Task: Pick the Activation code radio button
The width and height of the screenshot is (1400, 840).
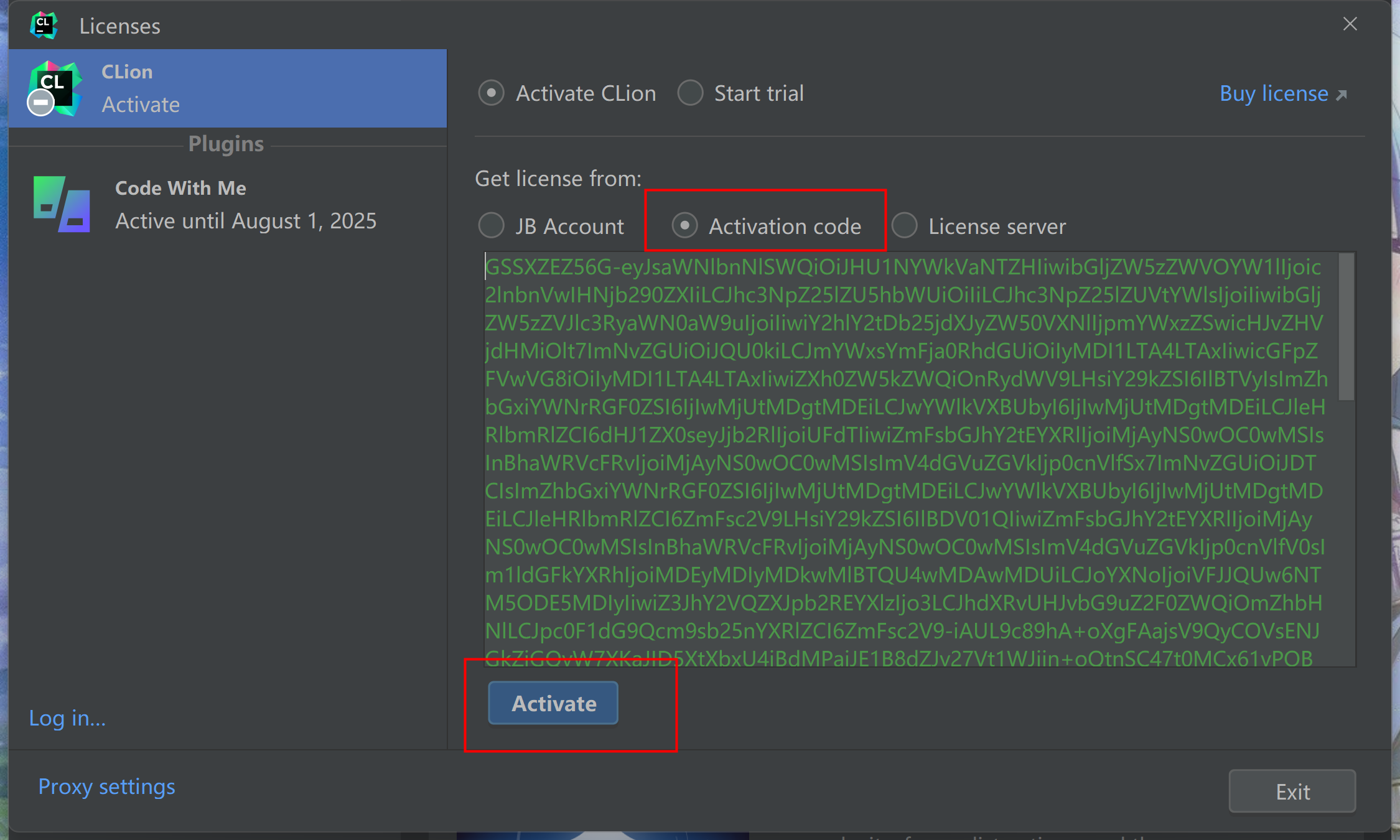Action: [x=685, y=225]
